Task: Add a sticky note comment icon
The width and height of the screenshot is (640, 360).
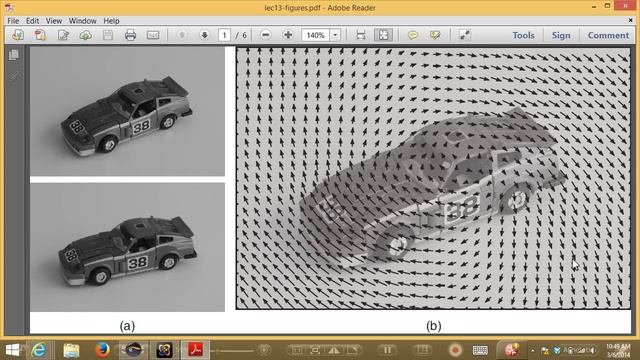Action: (413, 35)
